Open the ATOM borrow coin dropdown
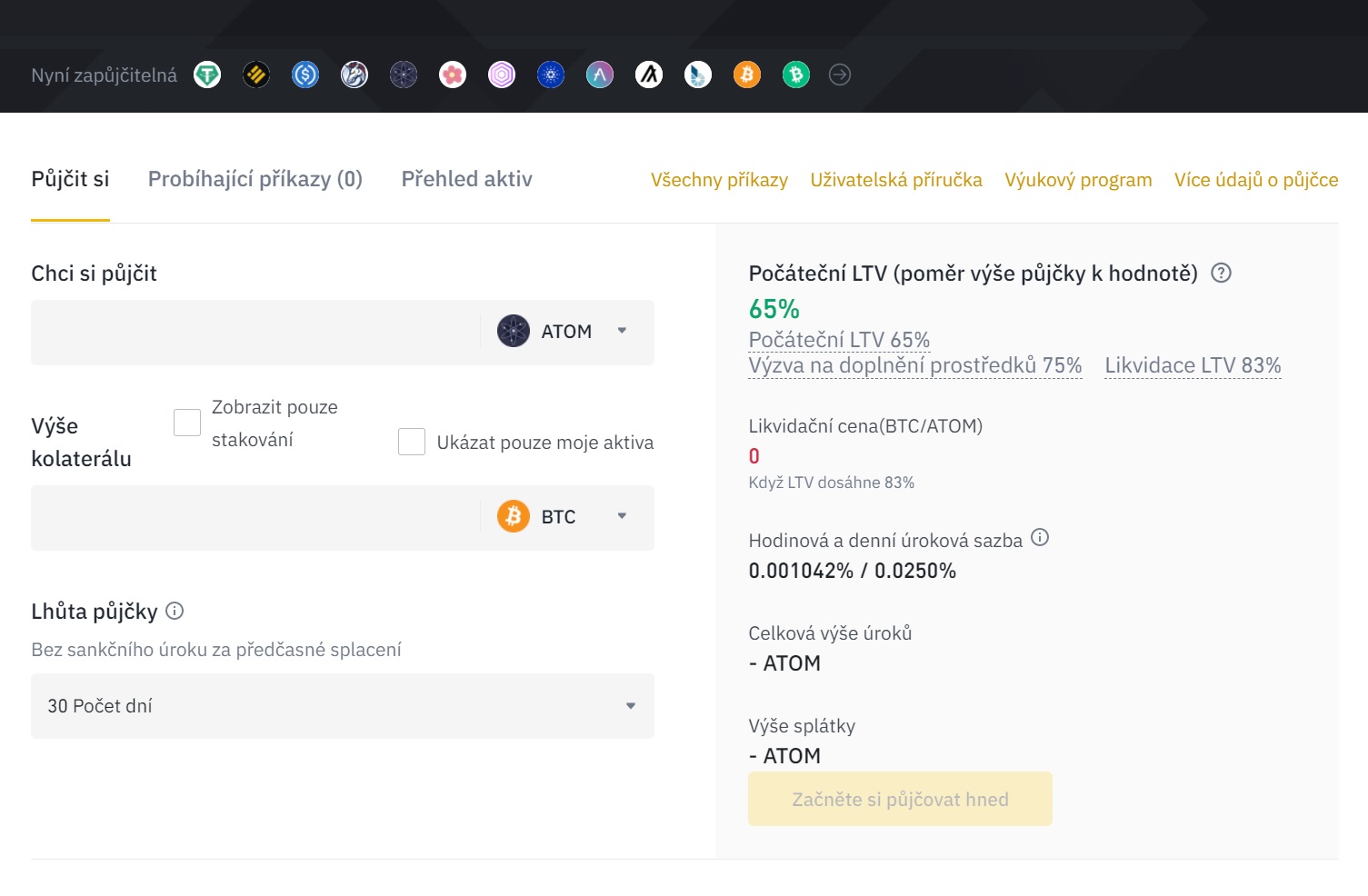This screenshot has height=896, width=1368. pyautogui.click(x=565, y=332)
